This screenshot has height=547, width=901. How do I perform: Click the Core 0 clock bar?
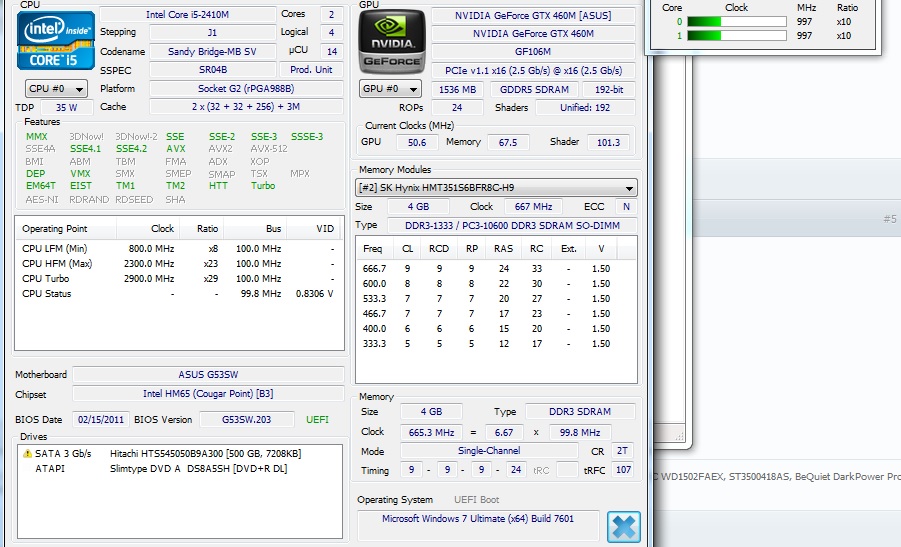pos(737,22)
